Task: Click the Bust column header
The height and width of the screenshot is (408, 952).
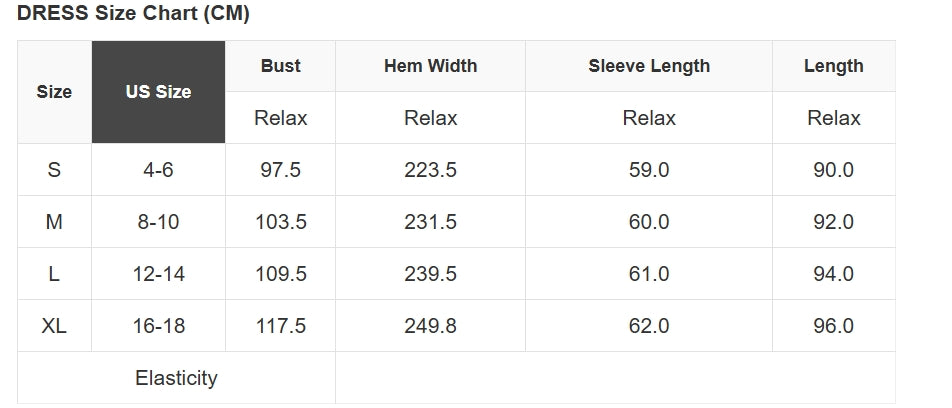Action: (280, 66)
